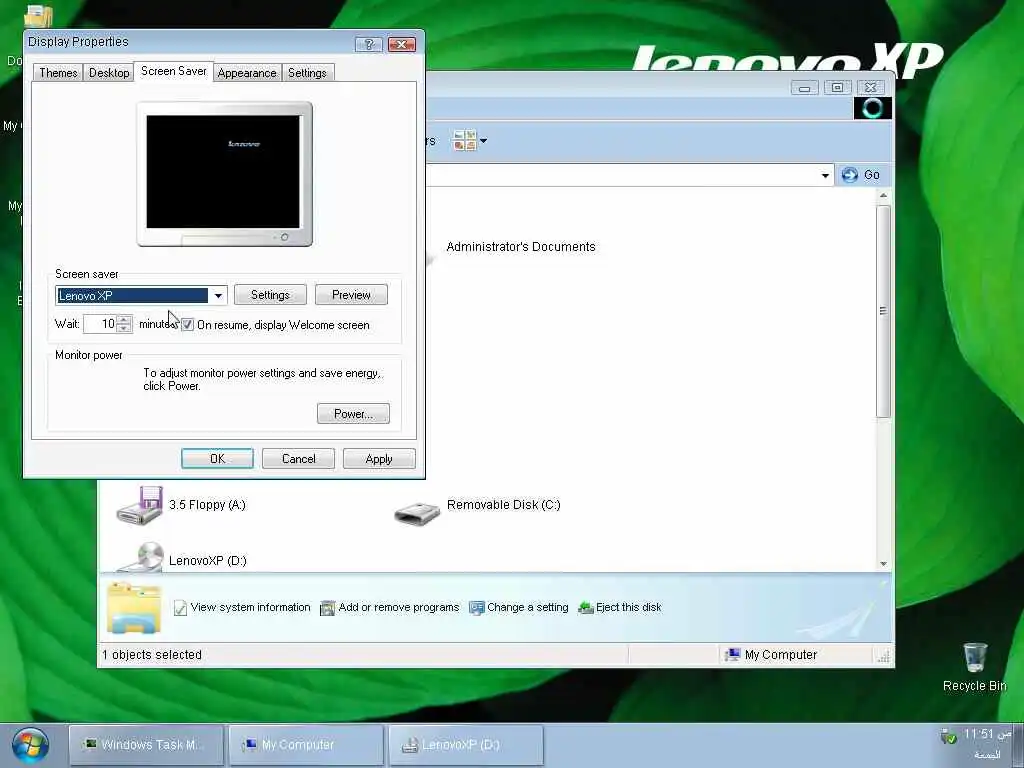Screen dimensions: 1024x768
Task: Click the Add or remove programs icon
Action: pos(327,608)
